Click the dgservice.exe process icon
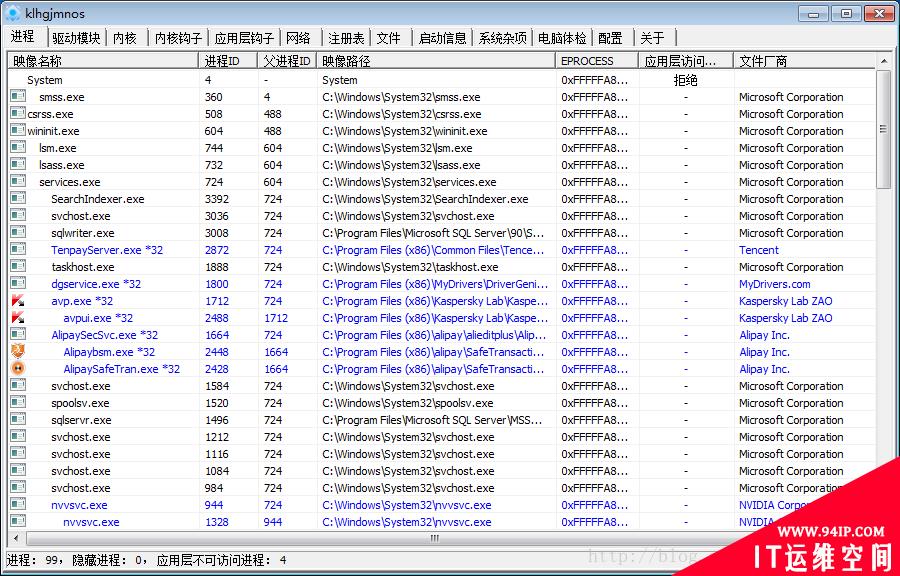Screen dimensions: 900x576 tap(18, 283)
